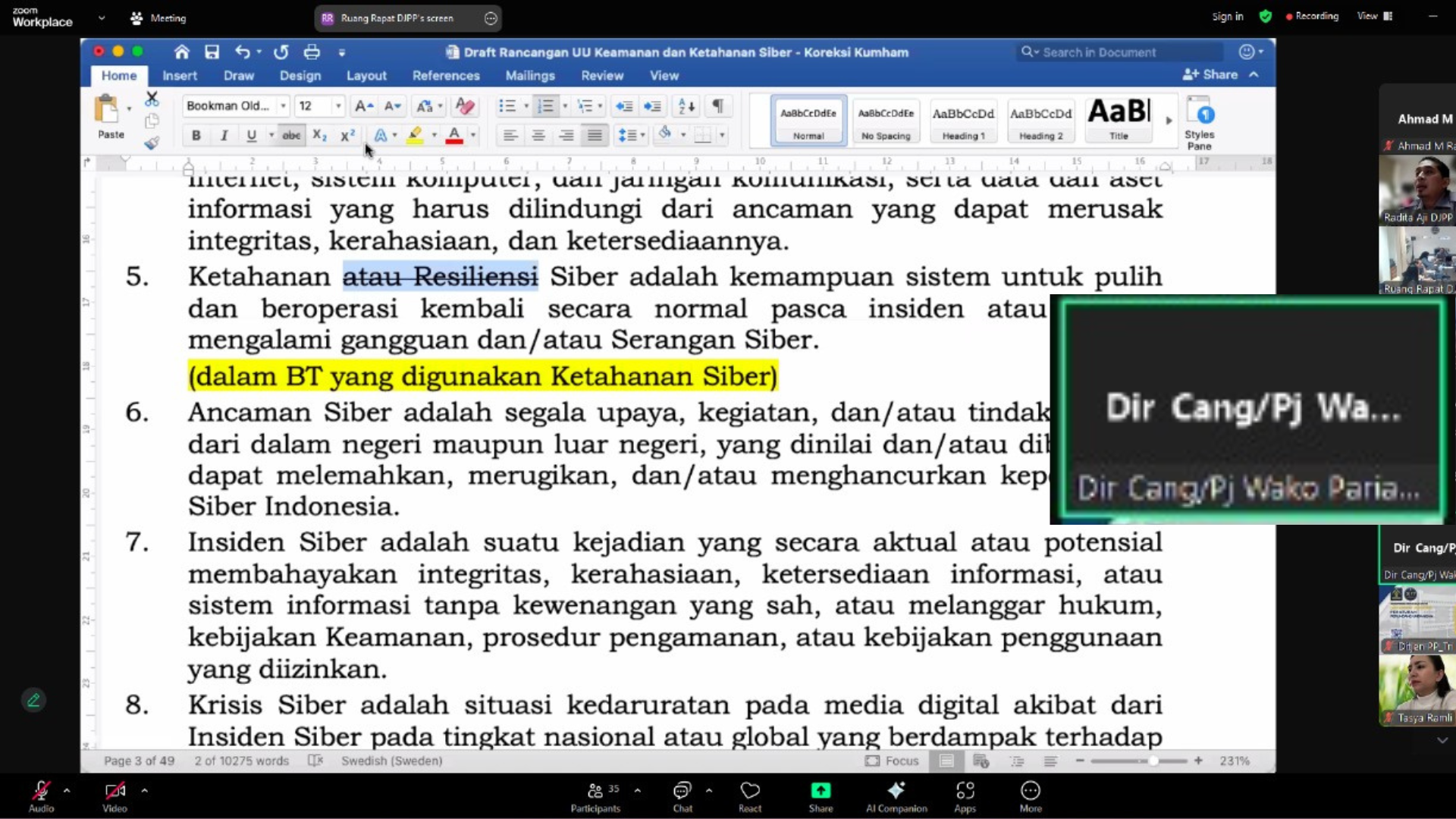
Task: Unmute audio in Zoom
Action: point(41,796)
